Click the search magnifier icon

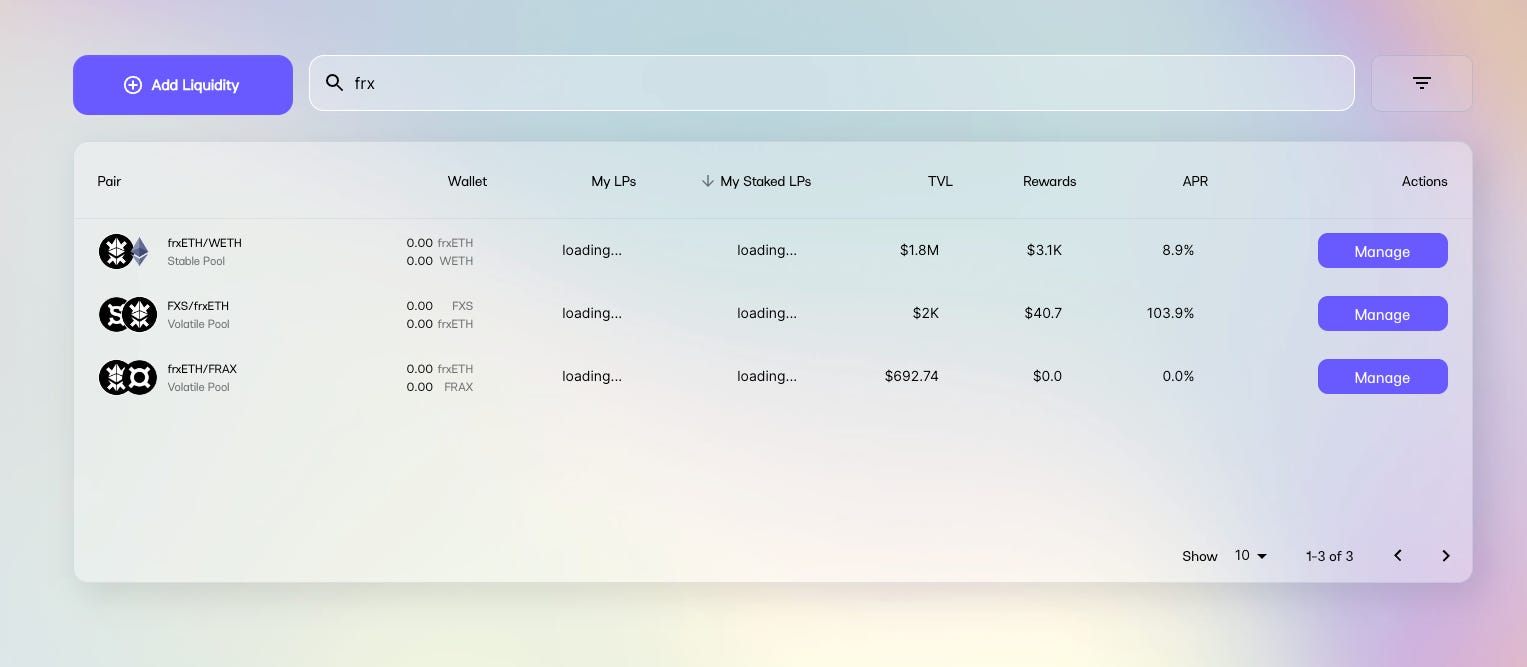point(335,83)
